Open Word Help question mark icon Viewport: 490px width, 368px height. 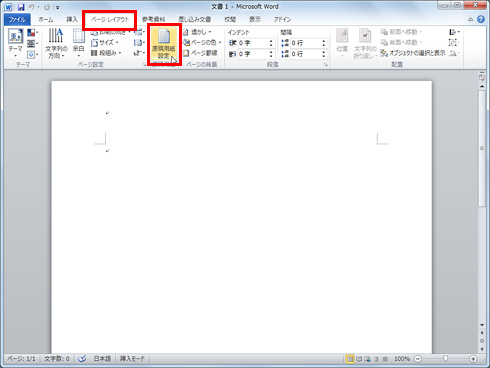point(481,19)
